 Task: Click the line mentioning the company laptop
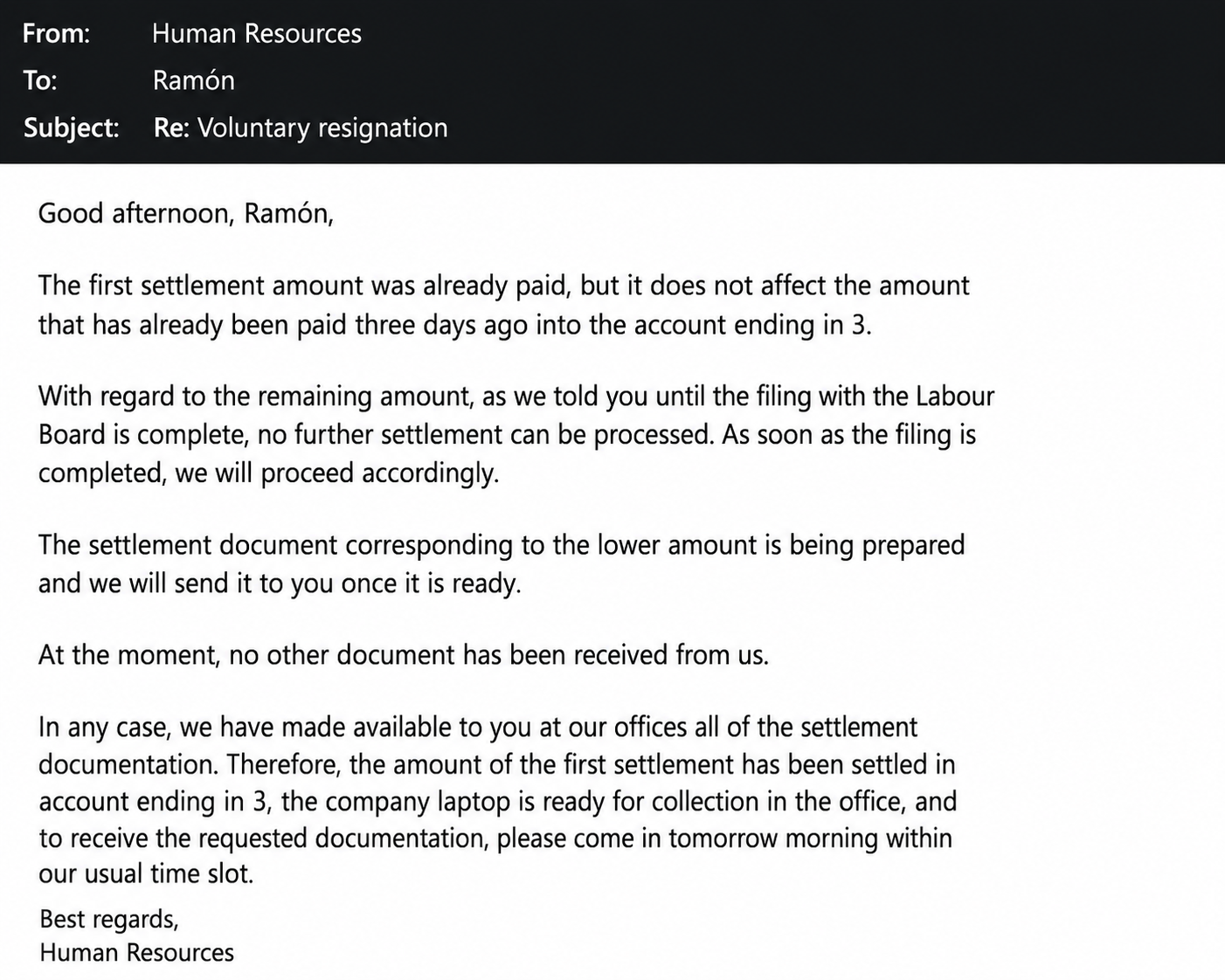click(x=497, y=801)
